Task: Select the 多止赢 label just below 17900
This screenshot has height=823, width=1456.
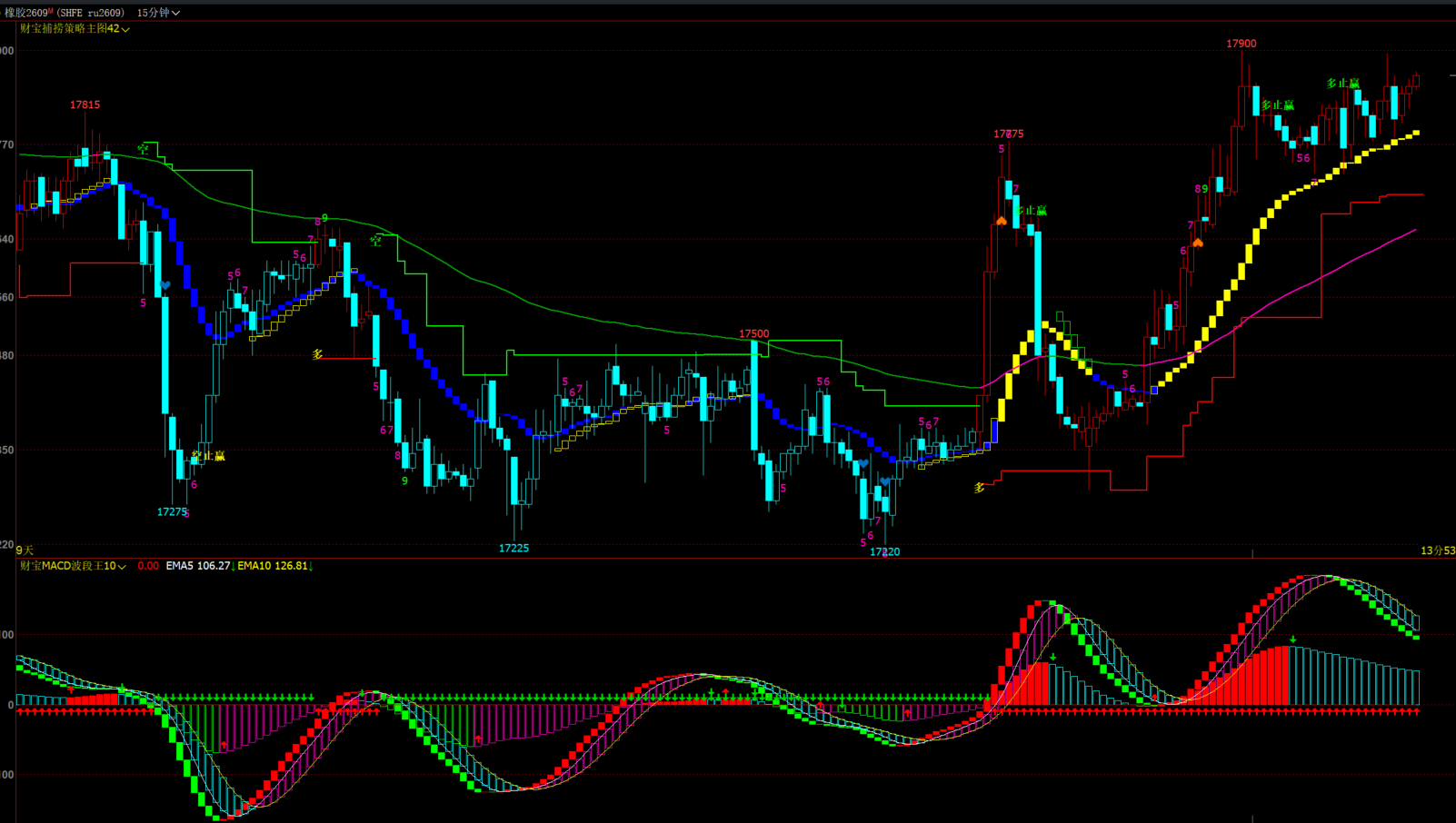Action: click(x=1277, y=105)
